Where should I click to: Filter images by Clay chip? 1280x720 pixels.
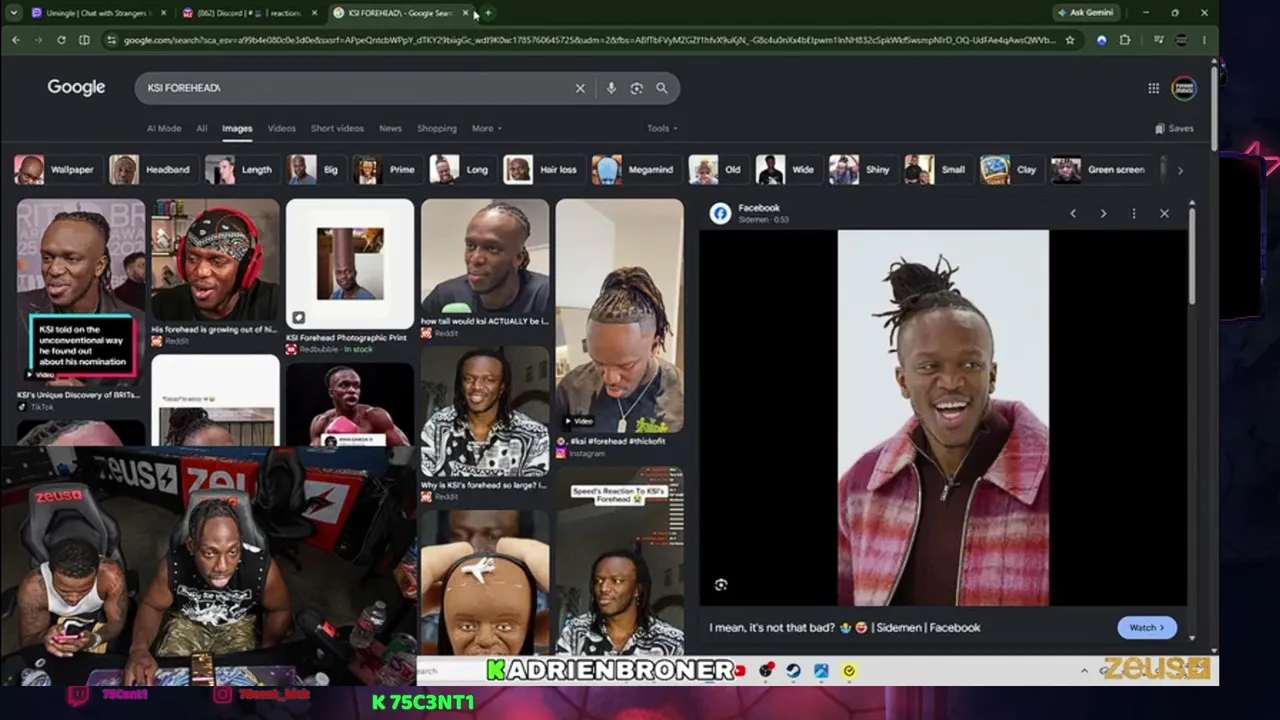(1010, 170)
